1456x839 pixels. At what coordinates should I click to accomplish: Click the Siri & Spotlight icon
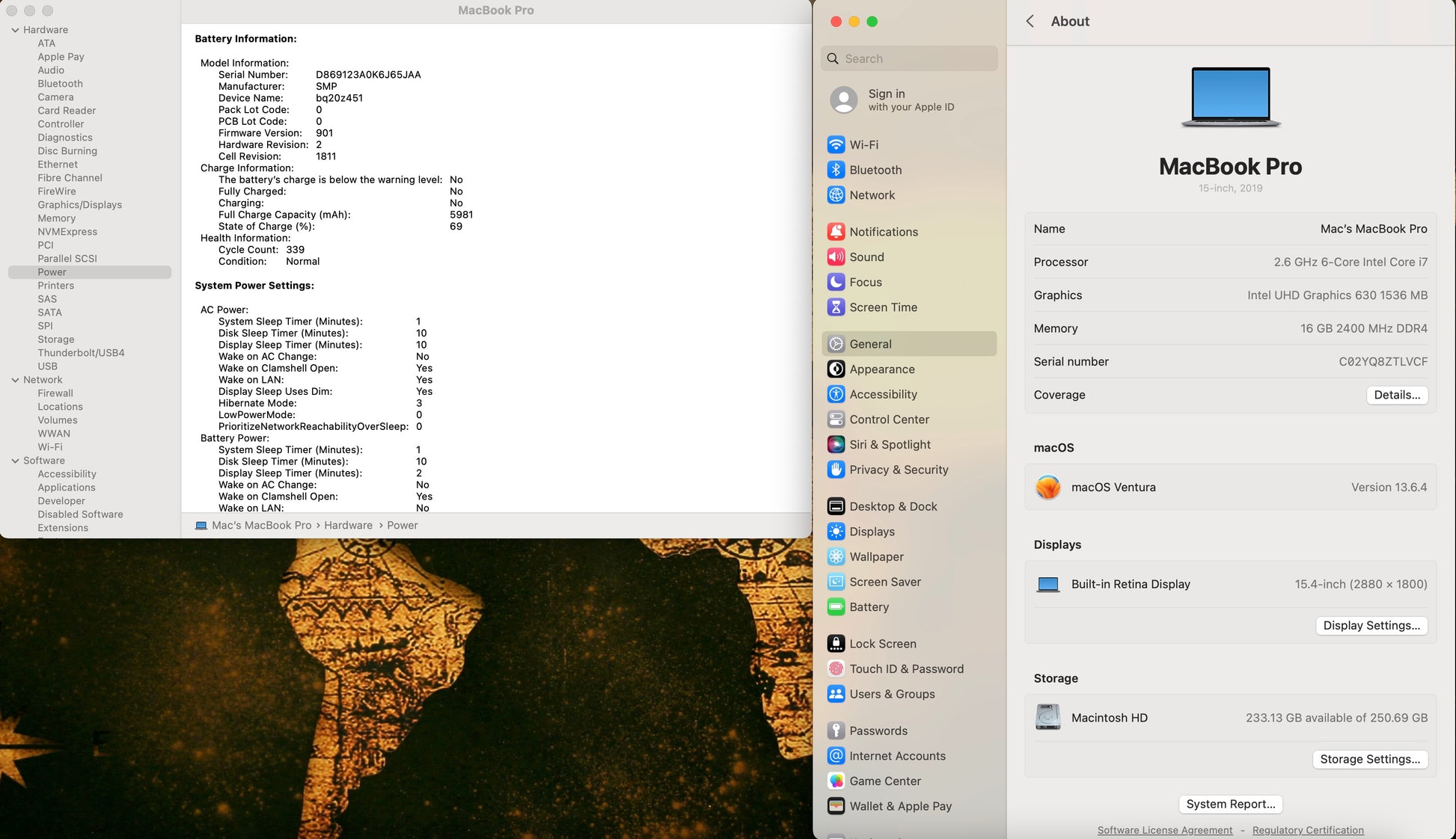(x=836, y=444)
